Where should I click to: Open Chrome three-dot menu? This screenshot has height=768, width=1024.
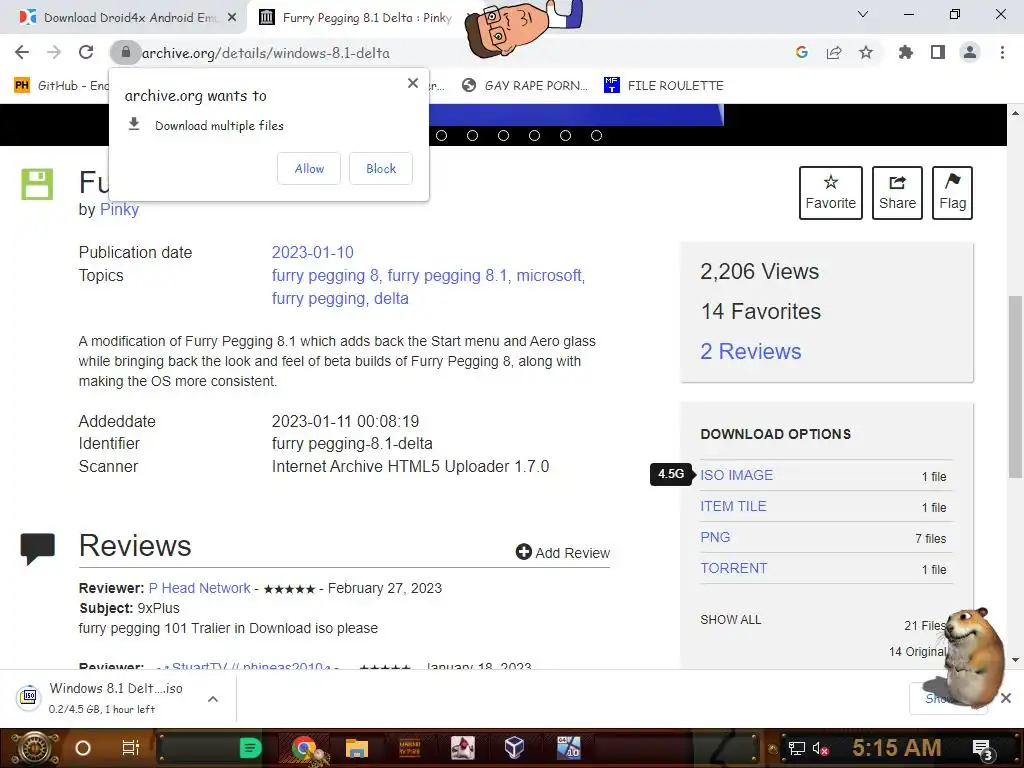tap(1002, 52)
